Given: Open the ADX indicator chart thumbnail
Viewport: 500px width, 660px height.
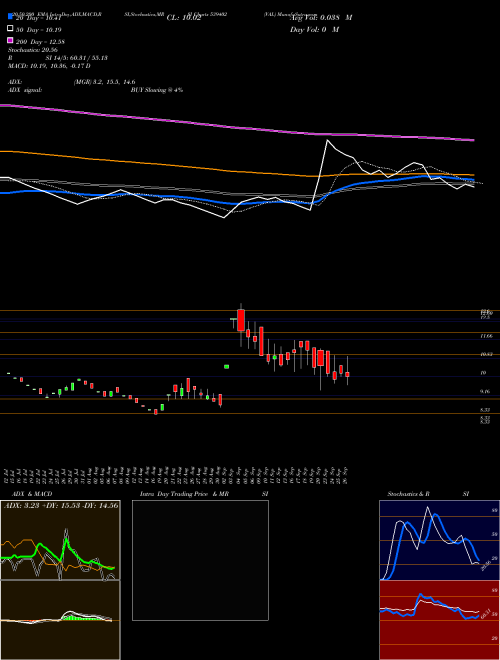Looking at the screenshot, I should [60, 540].
